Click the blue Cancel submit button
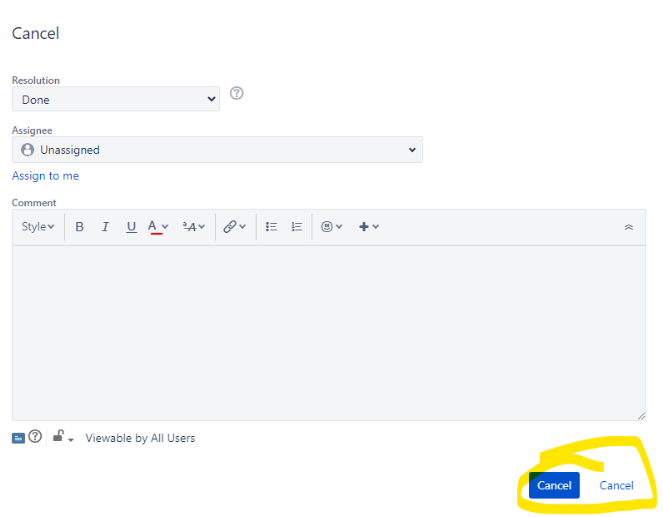Image resolution: width=663 pixels, height=517 pixels. point(554,485)
